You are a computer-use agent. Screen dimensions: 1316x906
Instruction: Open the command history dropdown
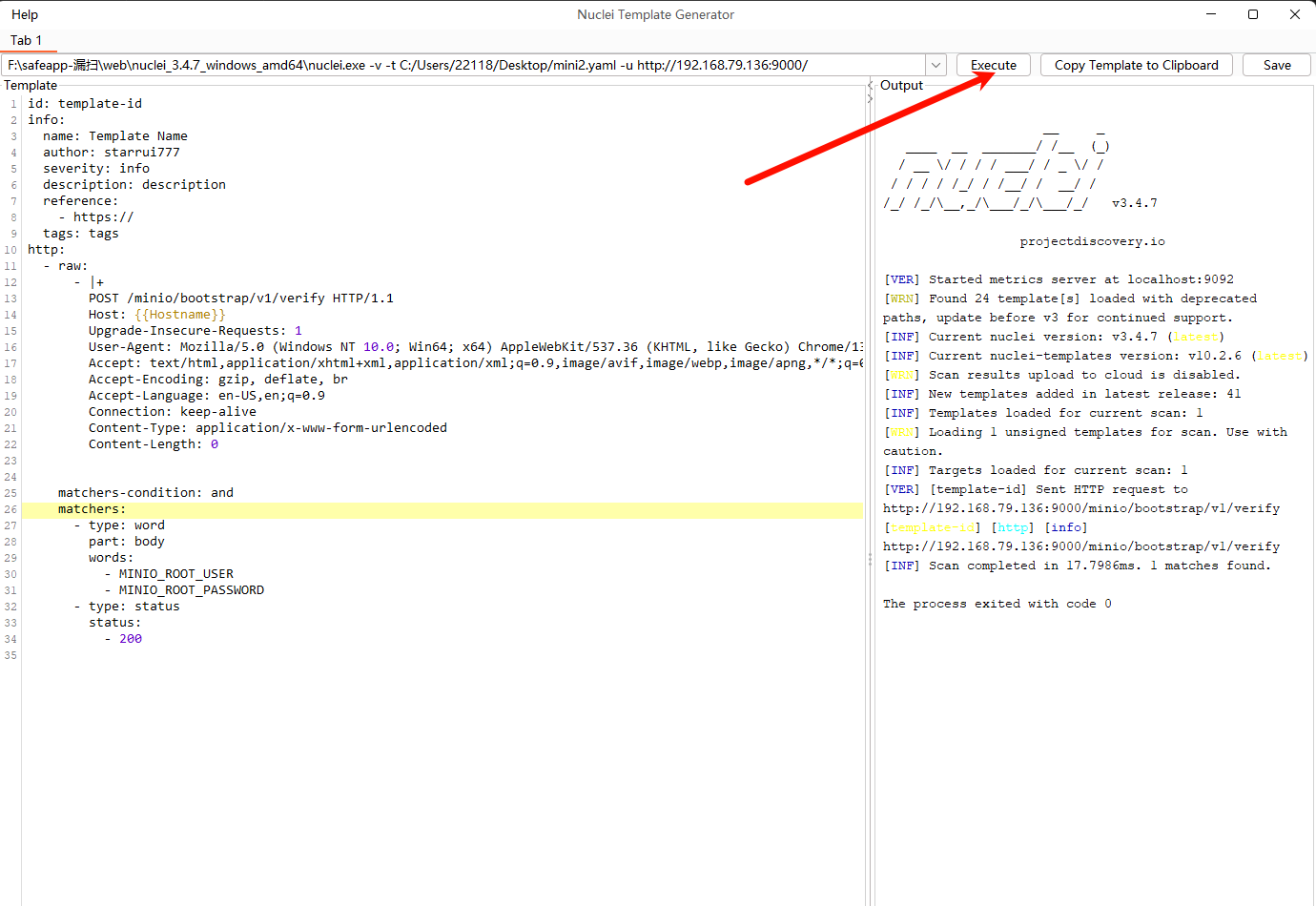pyautogui.click(x=937, y=65)
